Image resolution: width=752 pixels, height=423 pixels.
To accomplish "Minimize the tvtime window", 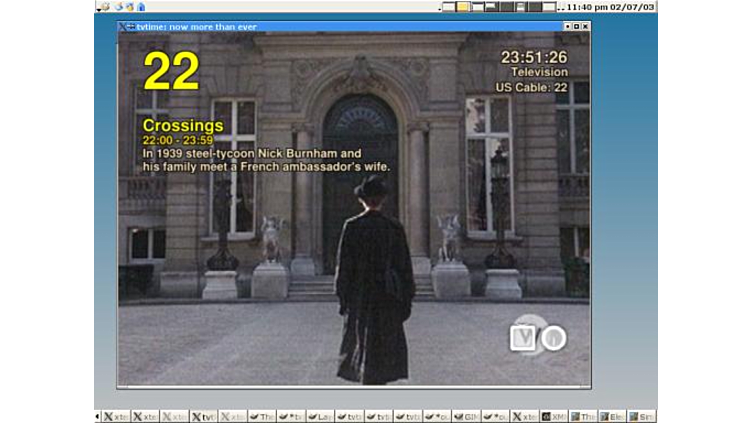I will (567, 26).
